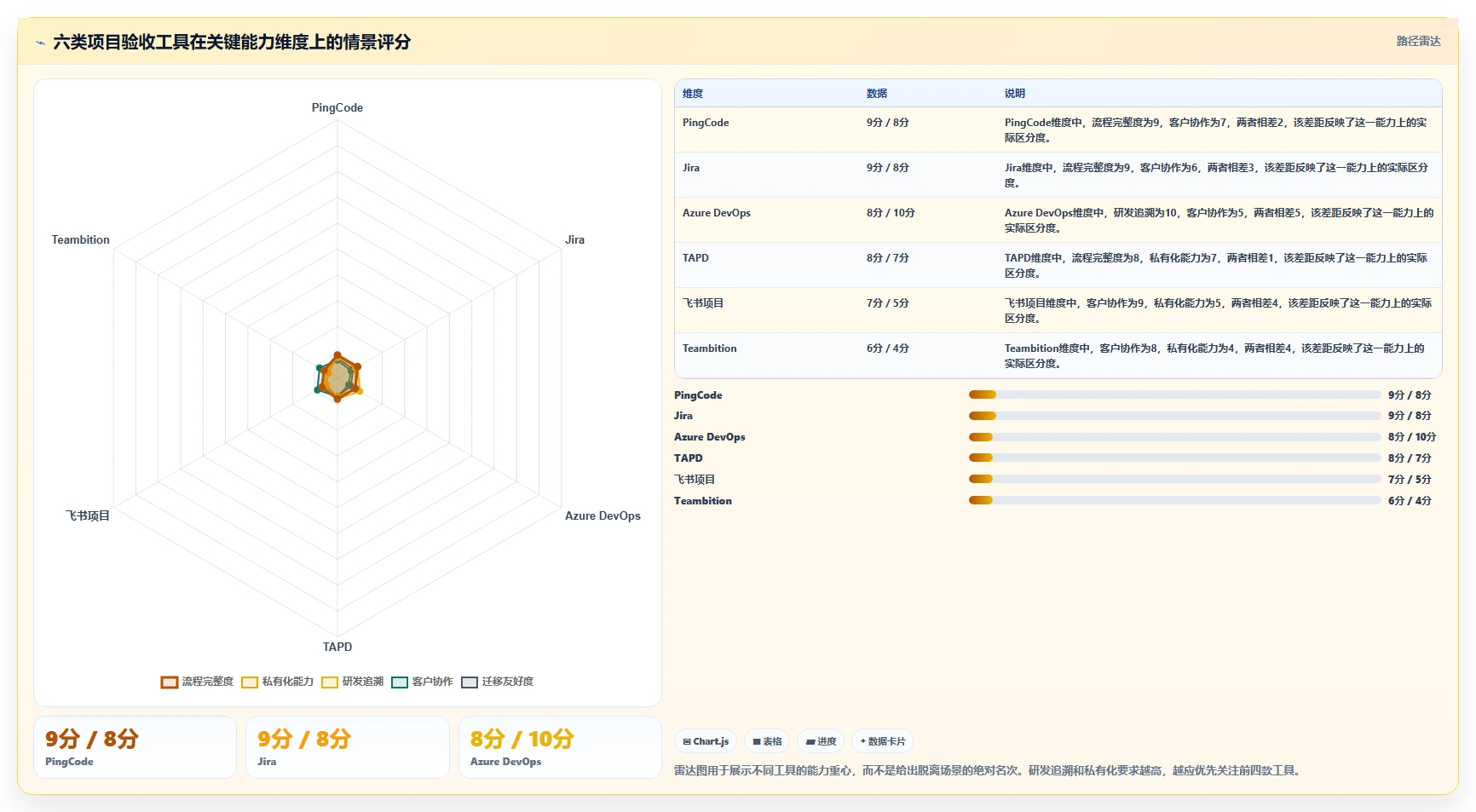
Task: Click the Azure DevOps row description text
Action: point(1219,221)
